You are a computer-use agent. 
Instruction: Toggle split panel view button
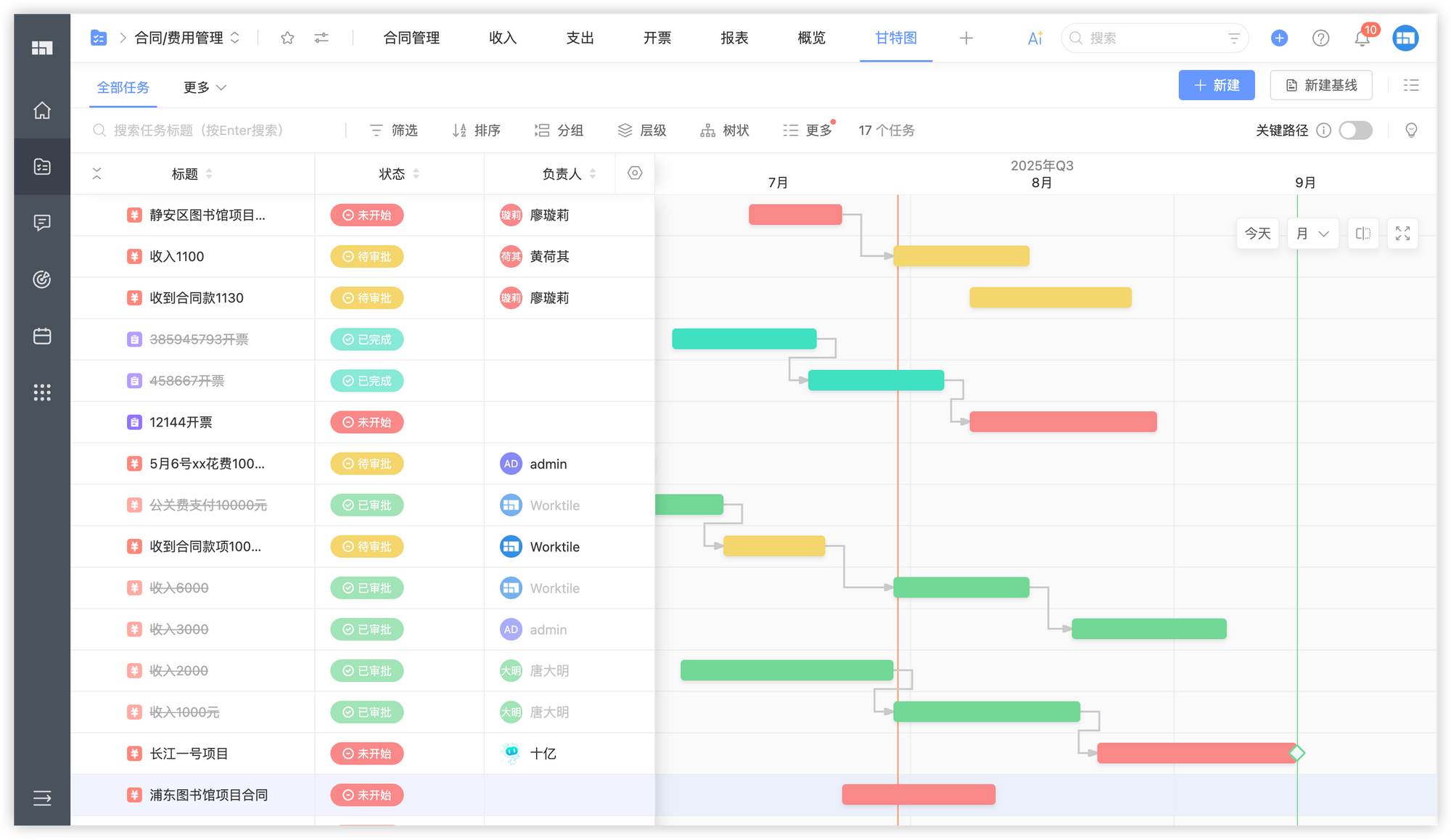tap(1363, 234)
